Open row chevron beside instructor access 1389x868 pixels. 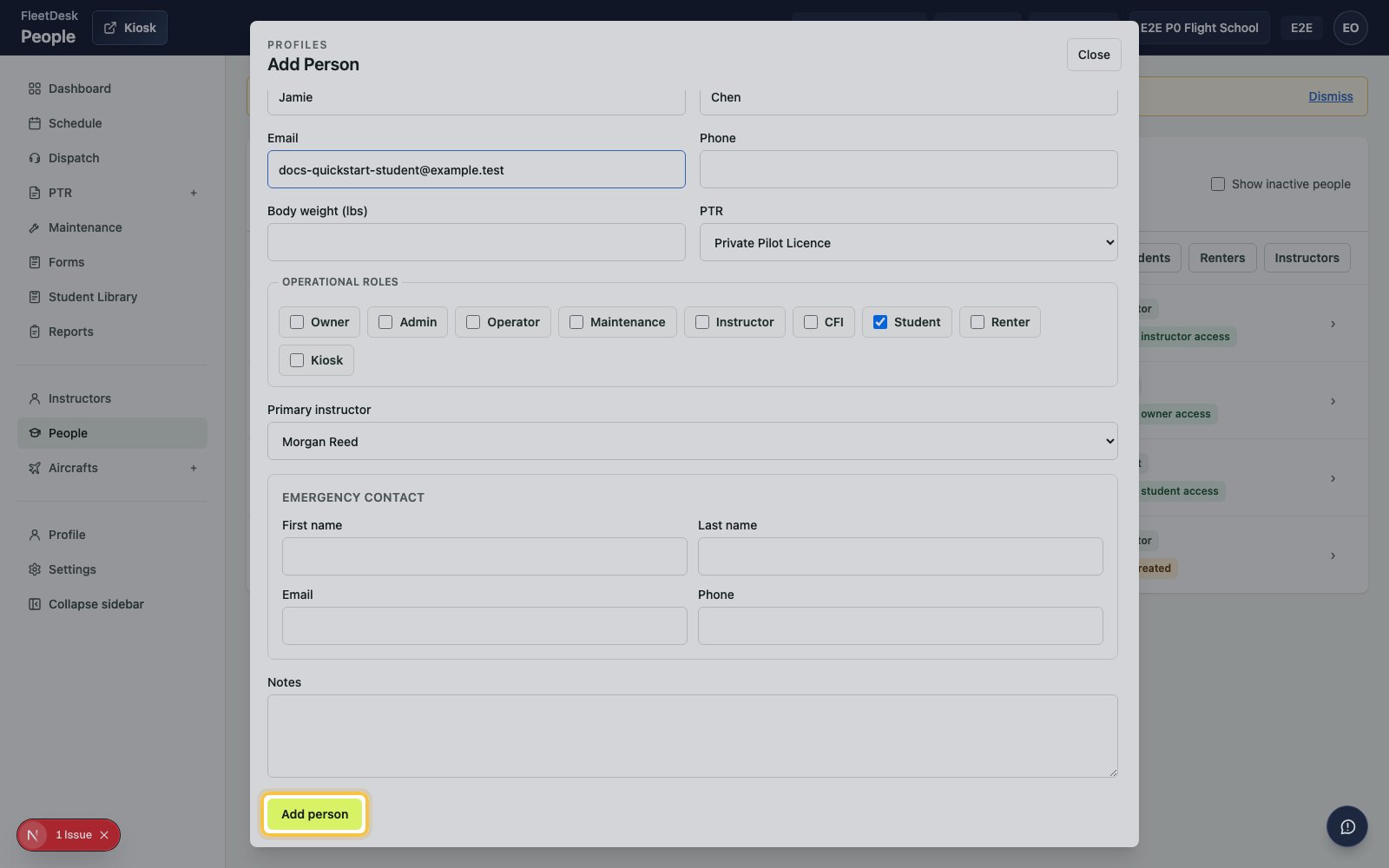1333,324
